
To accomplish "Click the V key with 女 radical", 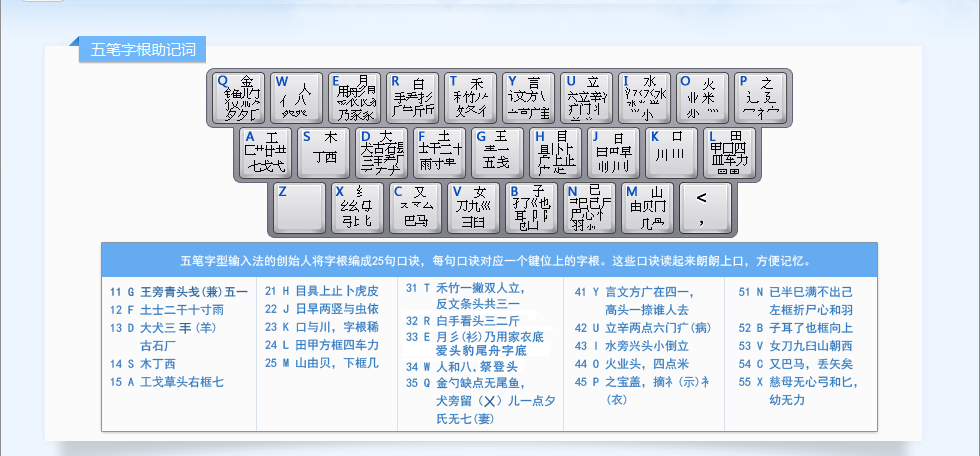I will (474, 208).
